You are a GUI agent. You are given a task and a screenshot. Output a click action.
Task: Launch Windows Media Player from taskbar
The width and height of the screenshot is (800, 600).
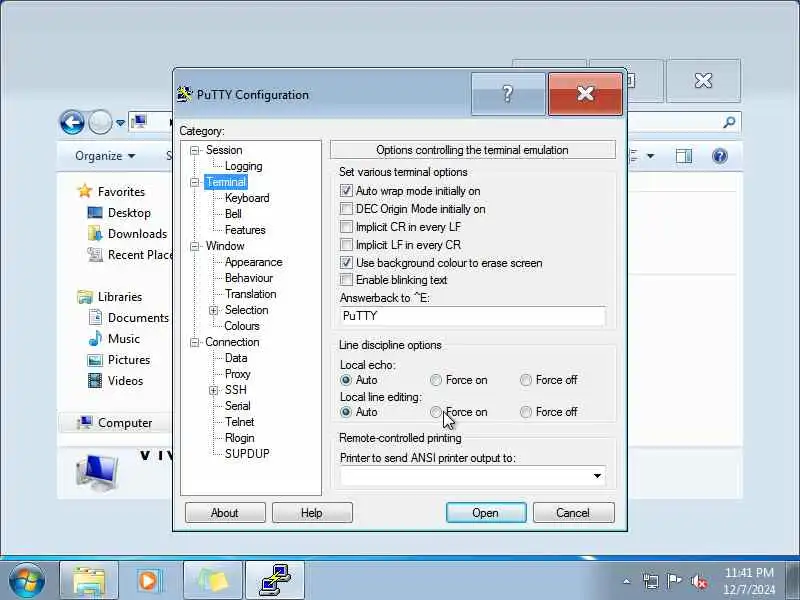pos(151,580)
